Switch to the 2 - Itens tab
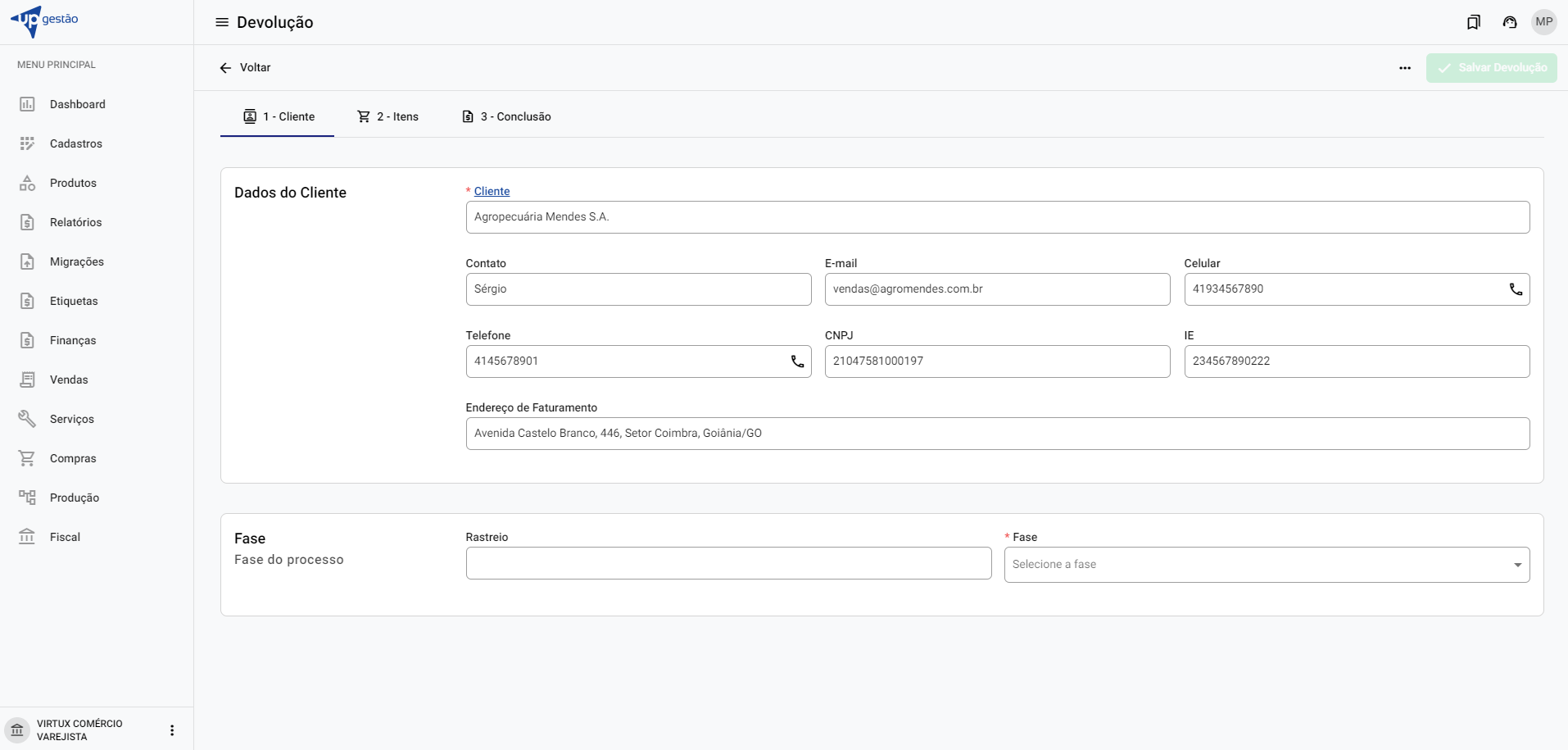Screen dimensions: 1568x750 click(x=388, y=116)
